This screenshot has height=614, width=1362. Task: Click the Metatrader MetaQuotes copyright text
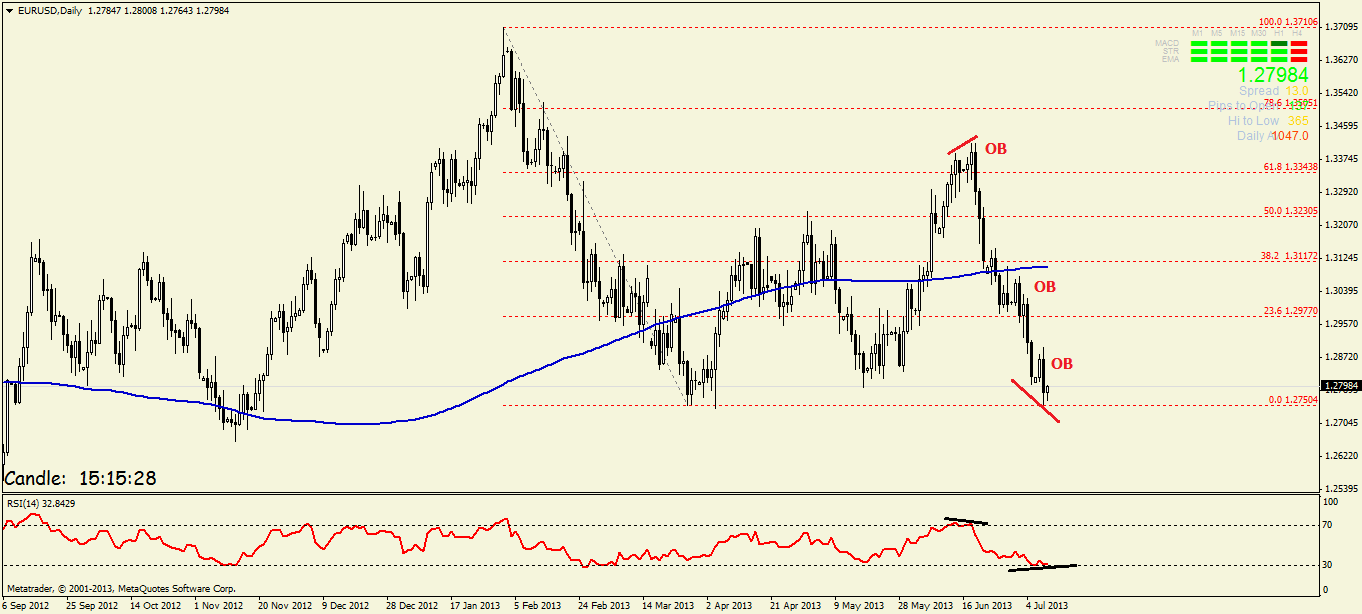121,588
